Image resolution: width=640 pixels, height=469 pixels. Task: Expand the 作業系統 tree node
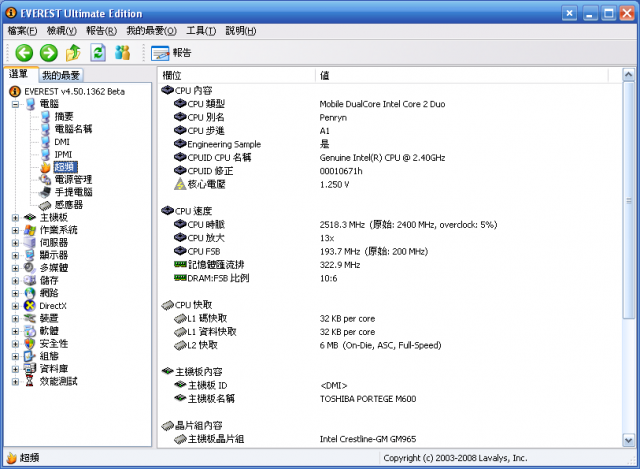click(x=15, y=231)
